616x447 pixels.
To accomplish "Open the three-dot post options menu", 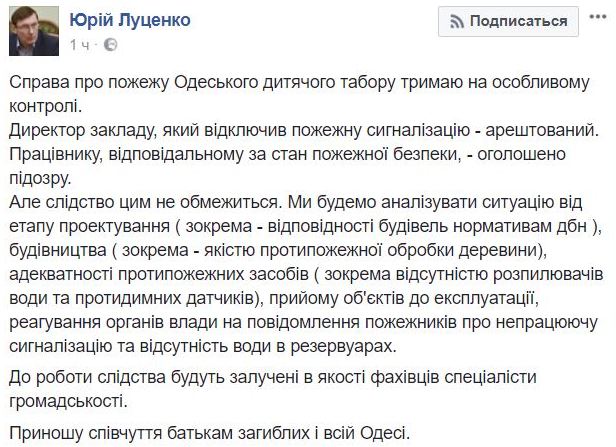I will [x=598, y=17].
